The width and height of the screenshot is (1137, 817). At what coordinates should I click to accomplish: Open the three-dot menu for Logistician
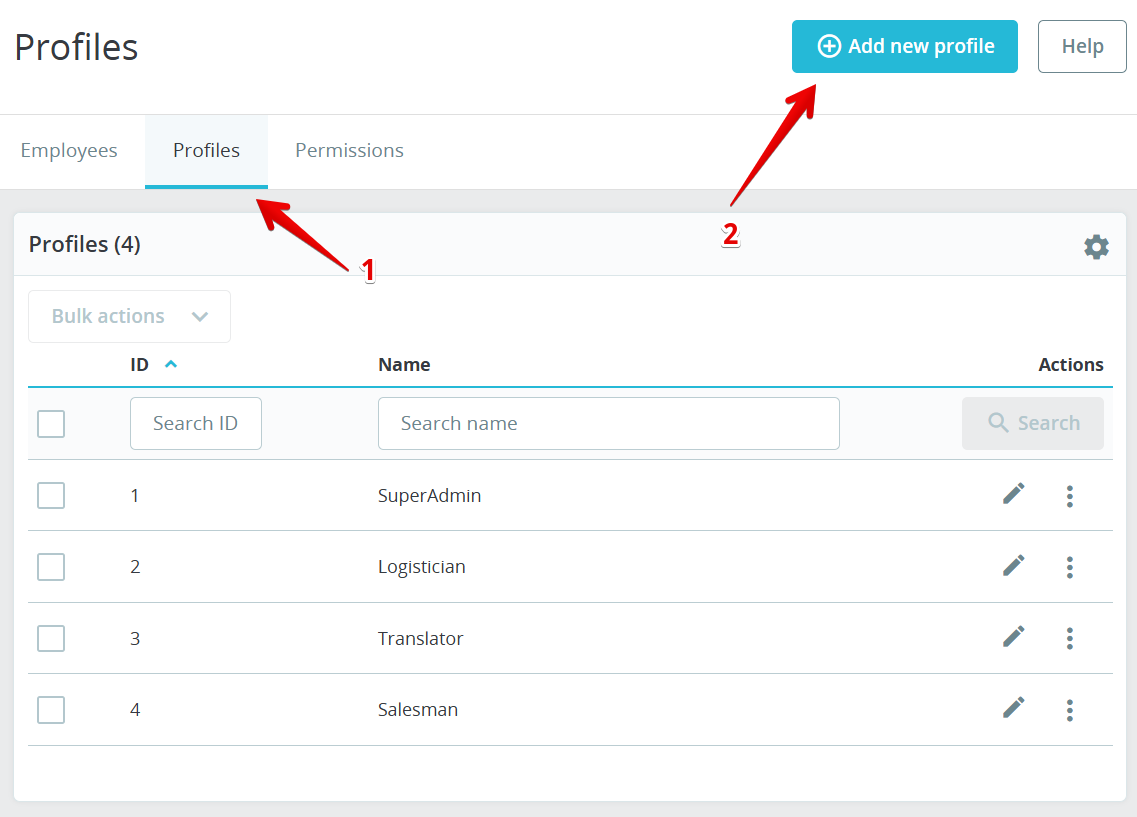pos(1069,567)
